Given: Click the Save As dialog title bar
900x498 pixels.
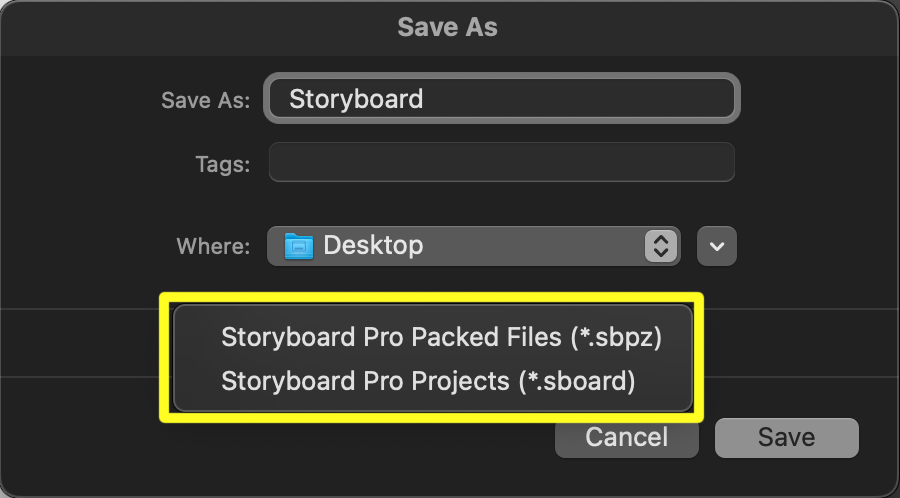Looking at the screenshot, I should tap(448, 27).
